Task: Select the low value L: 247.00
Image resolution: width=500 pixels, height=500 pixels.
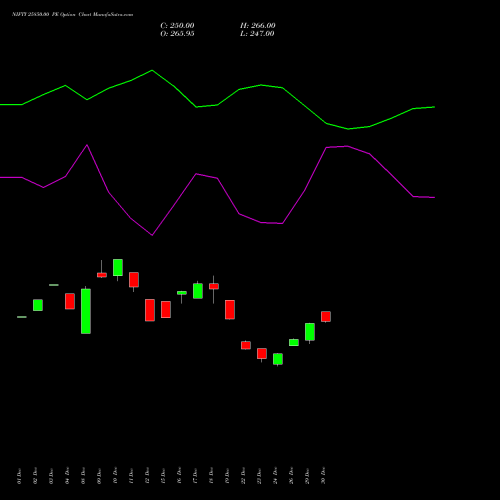Action: pos(257,34)
